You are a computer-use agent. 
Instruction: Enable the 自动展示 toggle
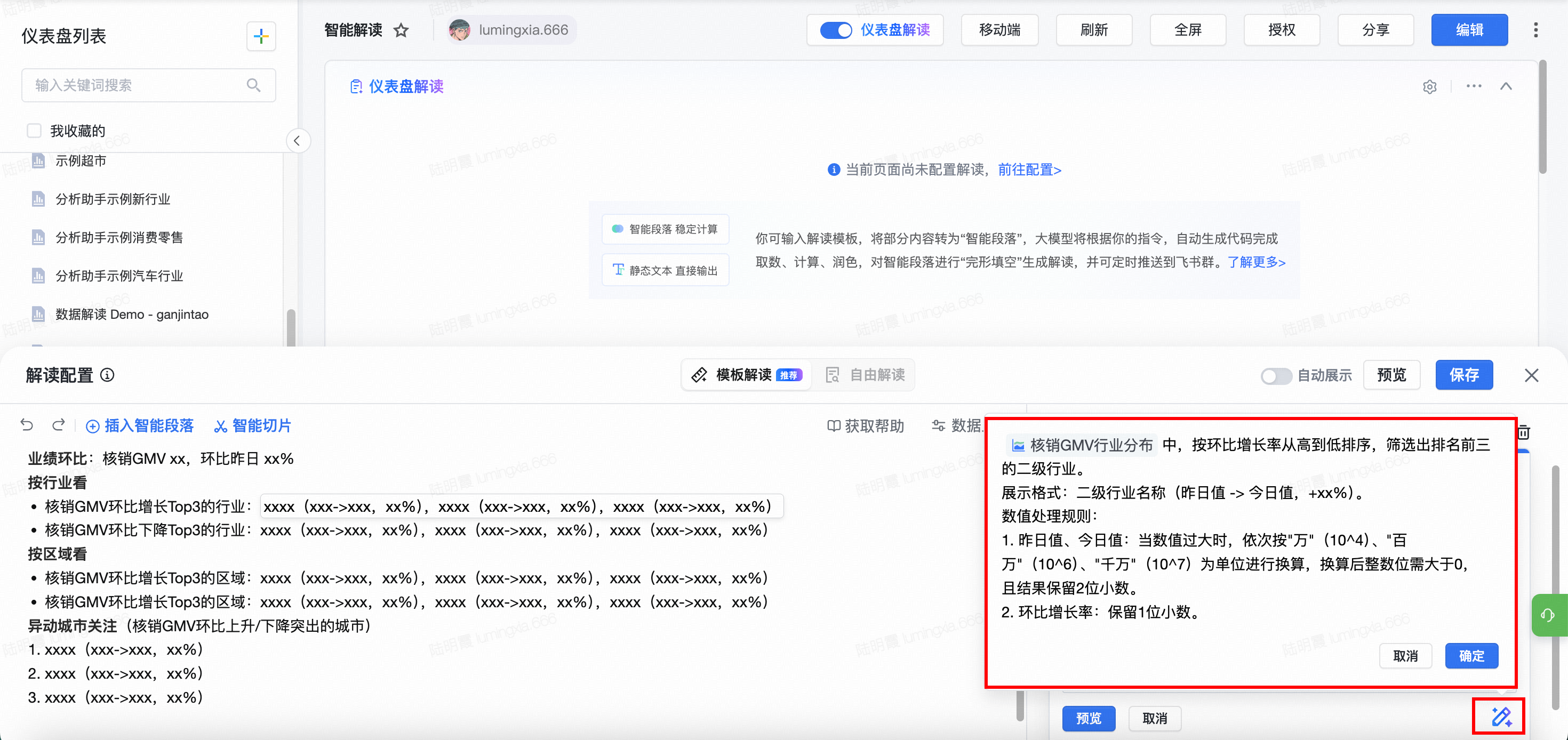click(x=1275, y=375)
